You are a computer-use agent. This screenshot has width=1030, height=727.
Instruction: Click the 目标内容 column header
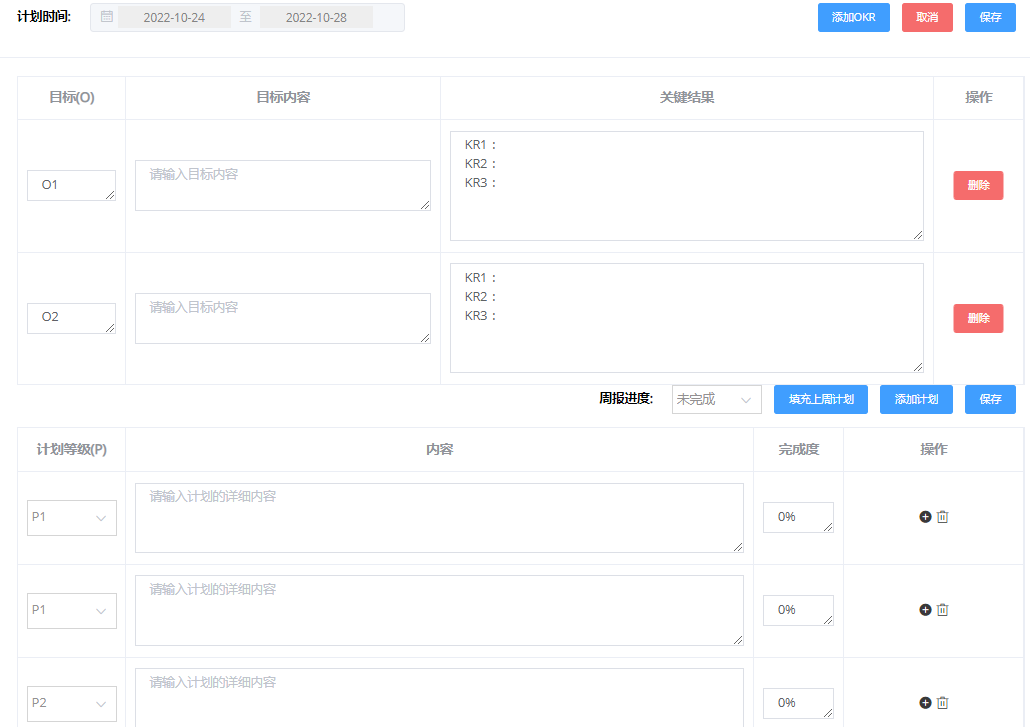click(282, 98)
